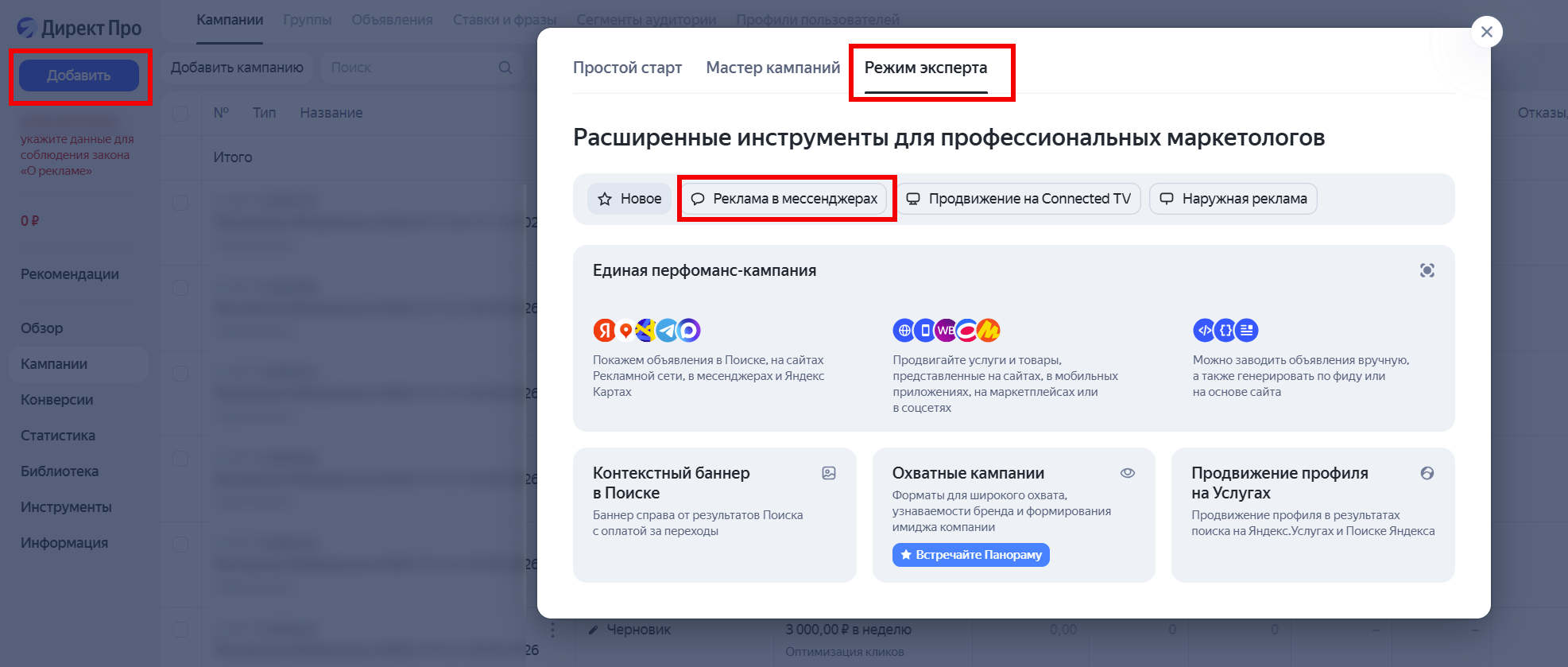
Task: Open the Кампании top tab
Action: (x=230, y=20)
